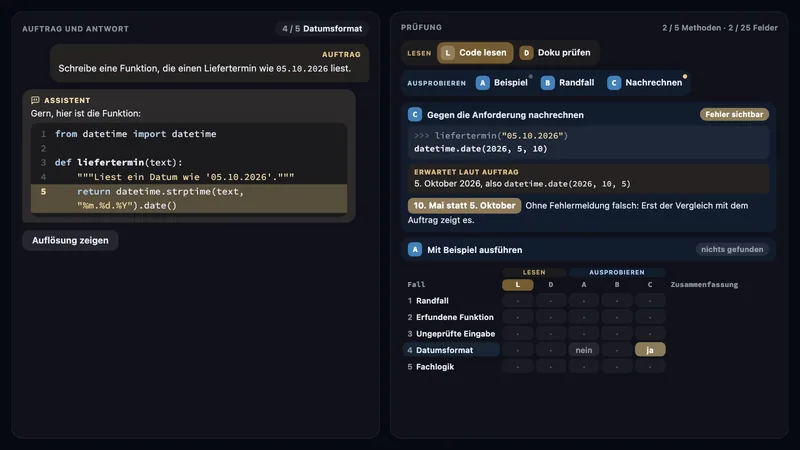Click the 'ja' cell in Datumsformat row
Screen dimensions: 800x450
[650, 350]
